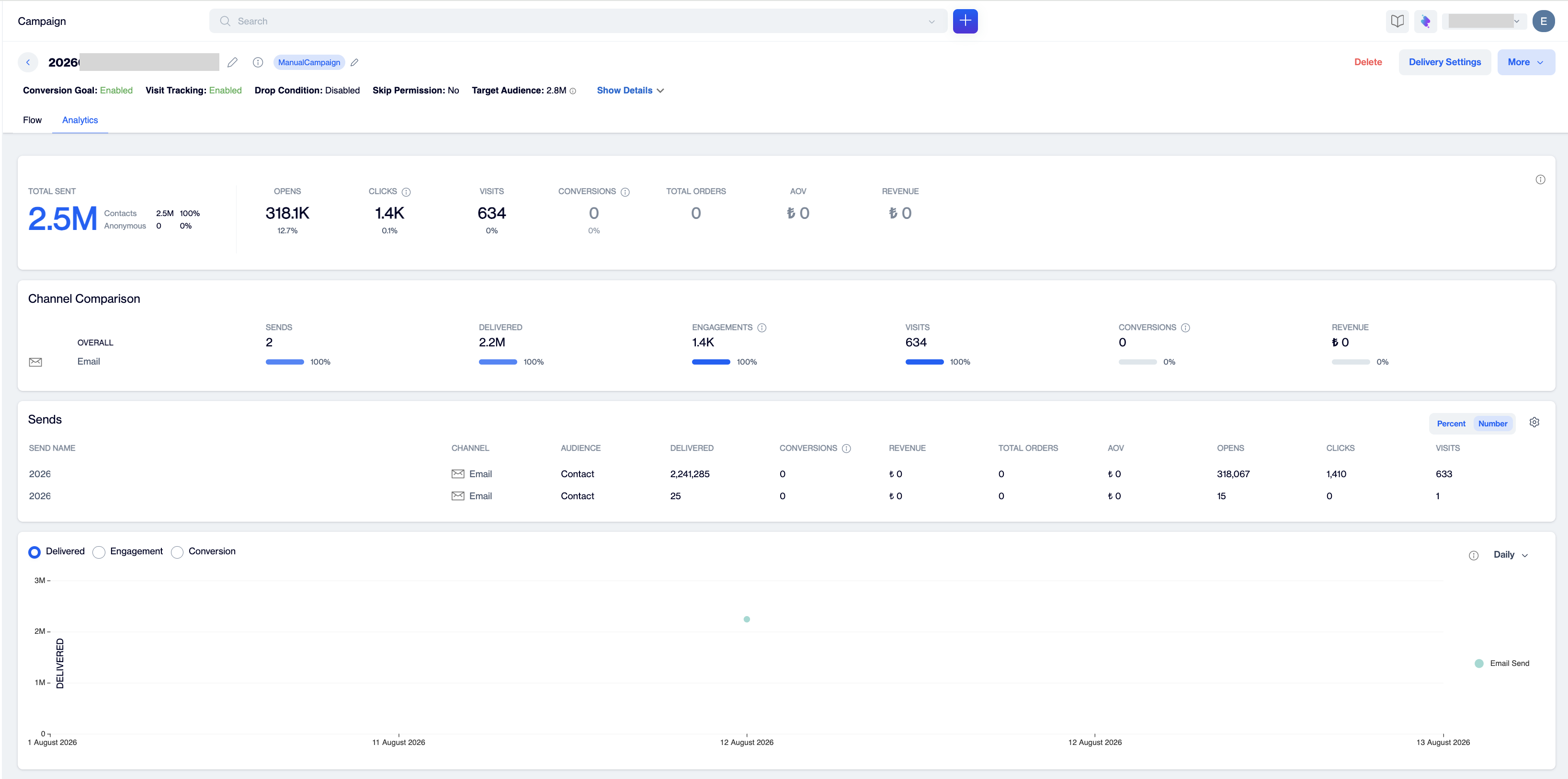
Task: Click the 1,410 clicks value
Action: coord(1336,474)
